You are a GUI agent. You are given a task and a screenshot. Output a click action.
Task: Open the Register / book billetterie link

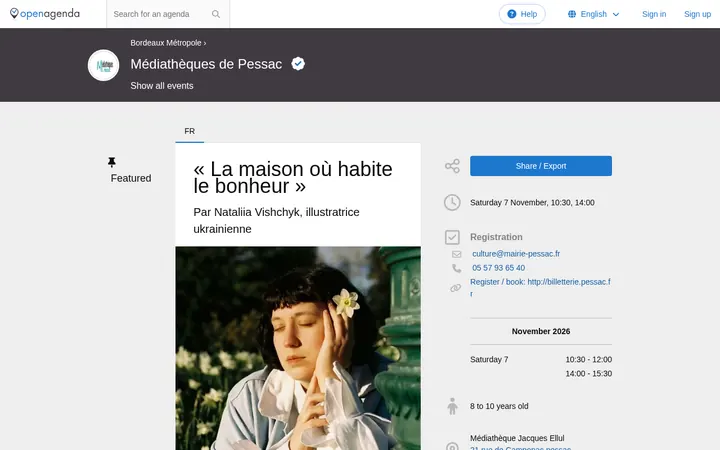click(x=540, y=287)
